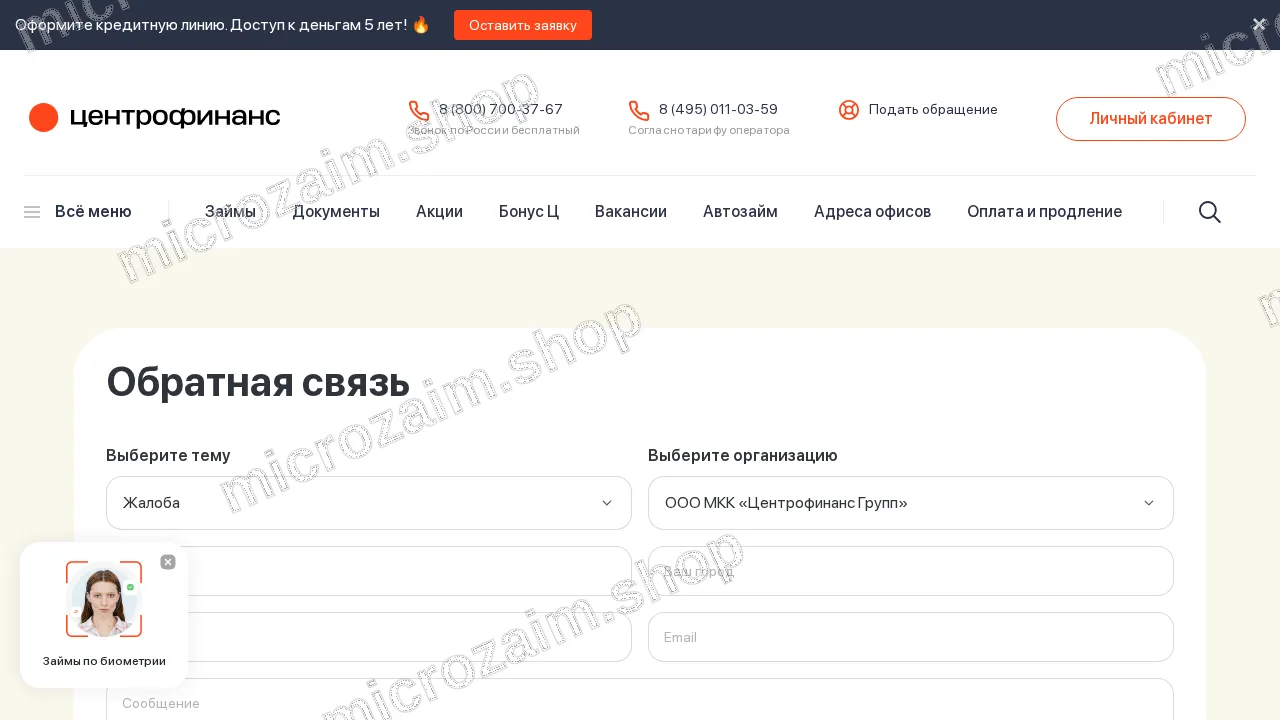This screenshot has height=720, width=1280.
Task: Click phone icon next to 8 (800) 700-37-67
Action: click(x=419, y=110)
